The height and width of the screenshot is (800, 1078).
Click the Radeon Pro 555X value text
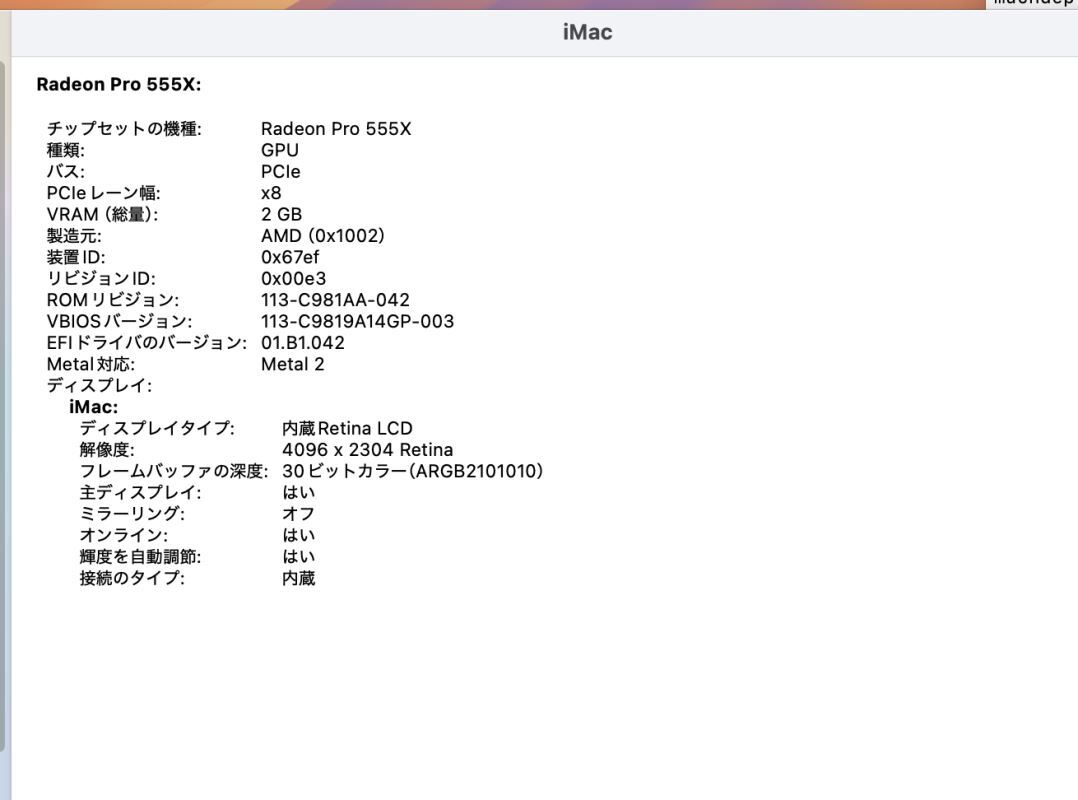(x=336, y=128)
